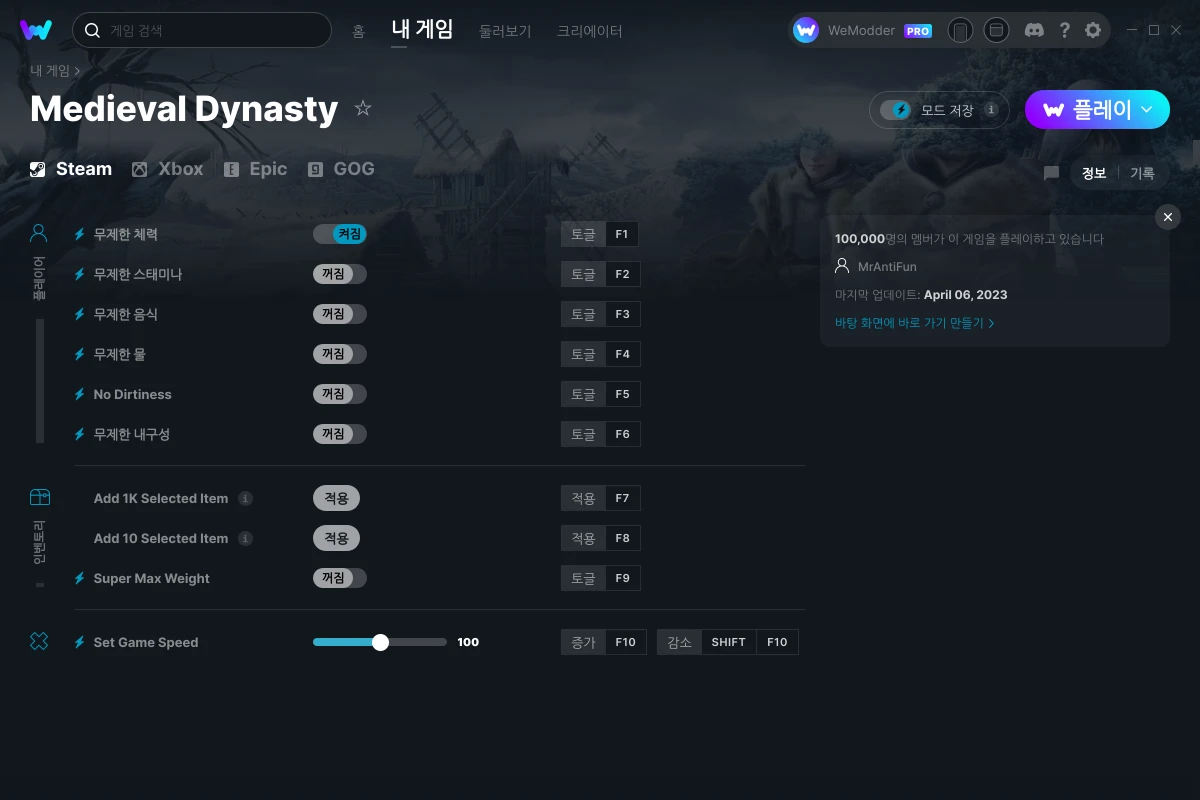Expand the 플레이 button dropdown arrow
This screenshot has height=800, width=1200.
(1147, 109)
